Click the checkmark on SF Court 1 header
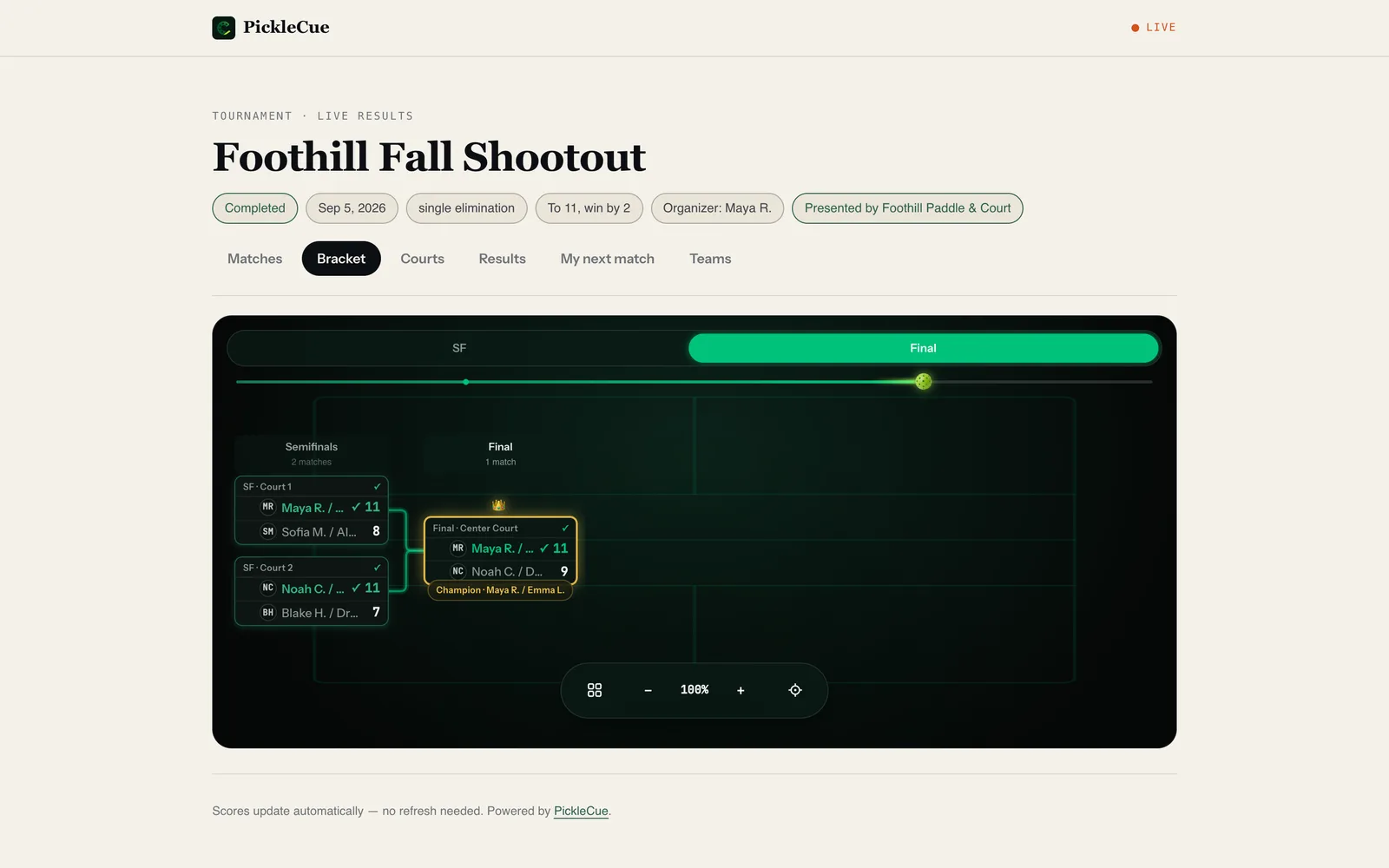Screen dimensions: 1389x868 point(377,487)
